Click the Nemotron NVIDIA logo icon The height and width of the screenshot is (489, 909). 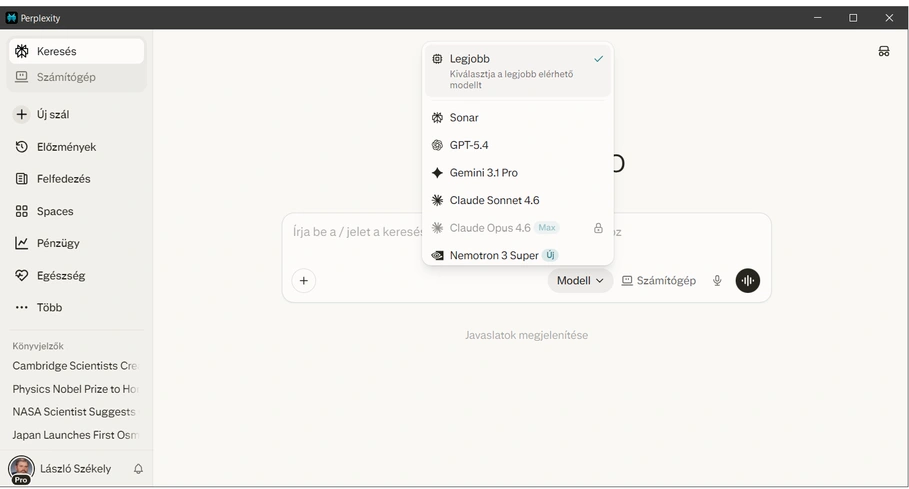pos(438,256)
